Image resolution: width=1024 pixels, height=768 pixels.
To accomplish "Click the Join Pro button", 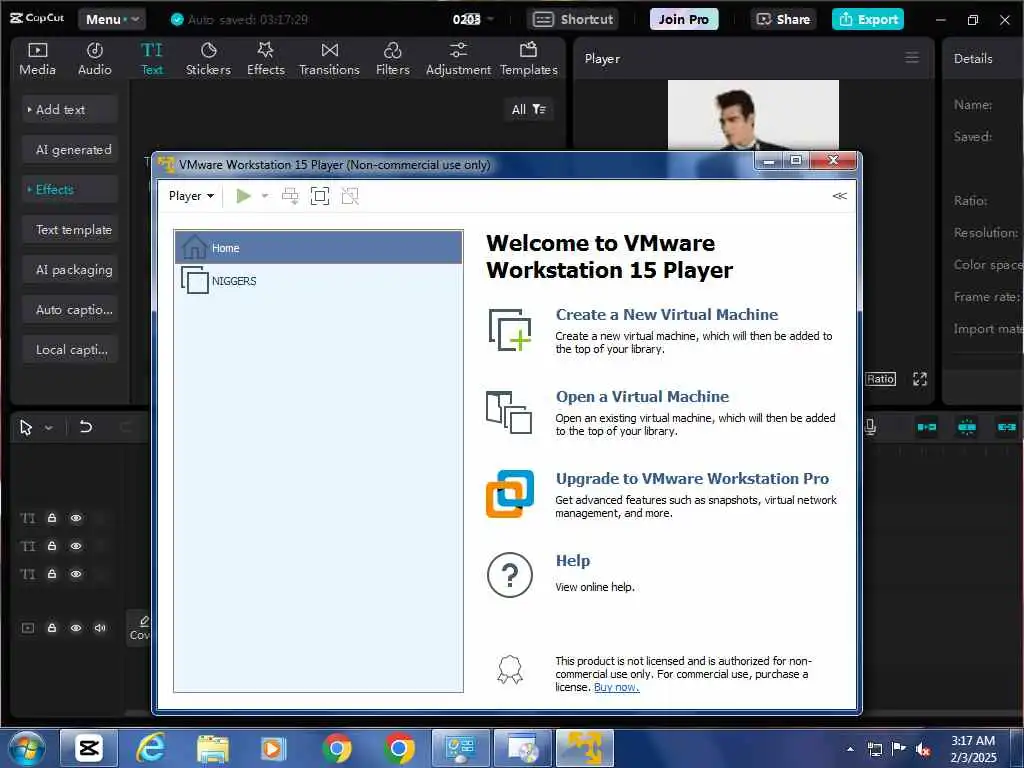I will pyautogui.click(x=683, y=19).
